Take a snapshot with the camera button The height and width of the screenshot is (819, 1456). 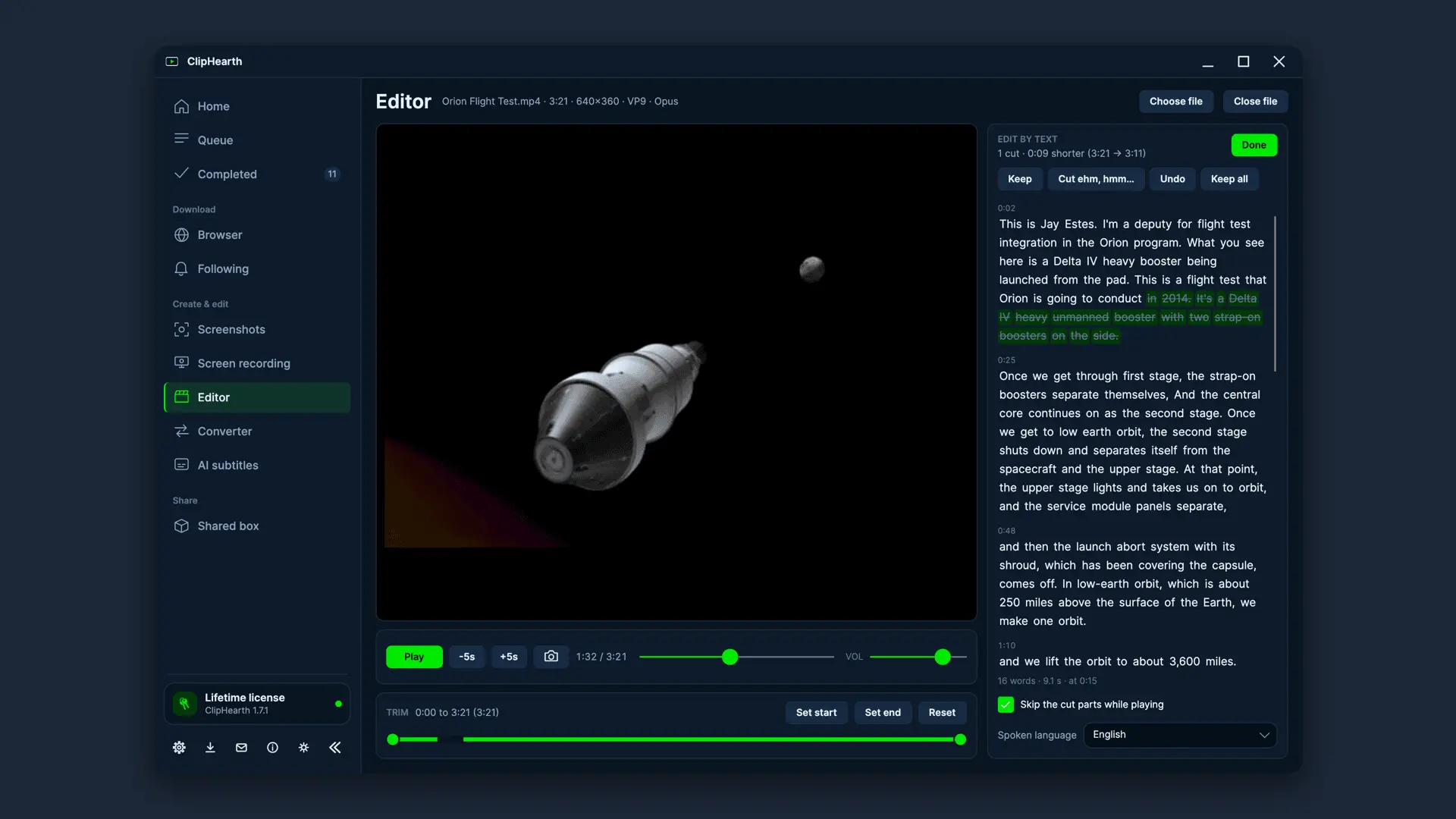pyautogui.click(x=551, y=657)
